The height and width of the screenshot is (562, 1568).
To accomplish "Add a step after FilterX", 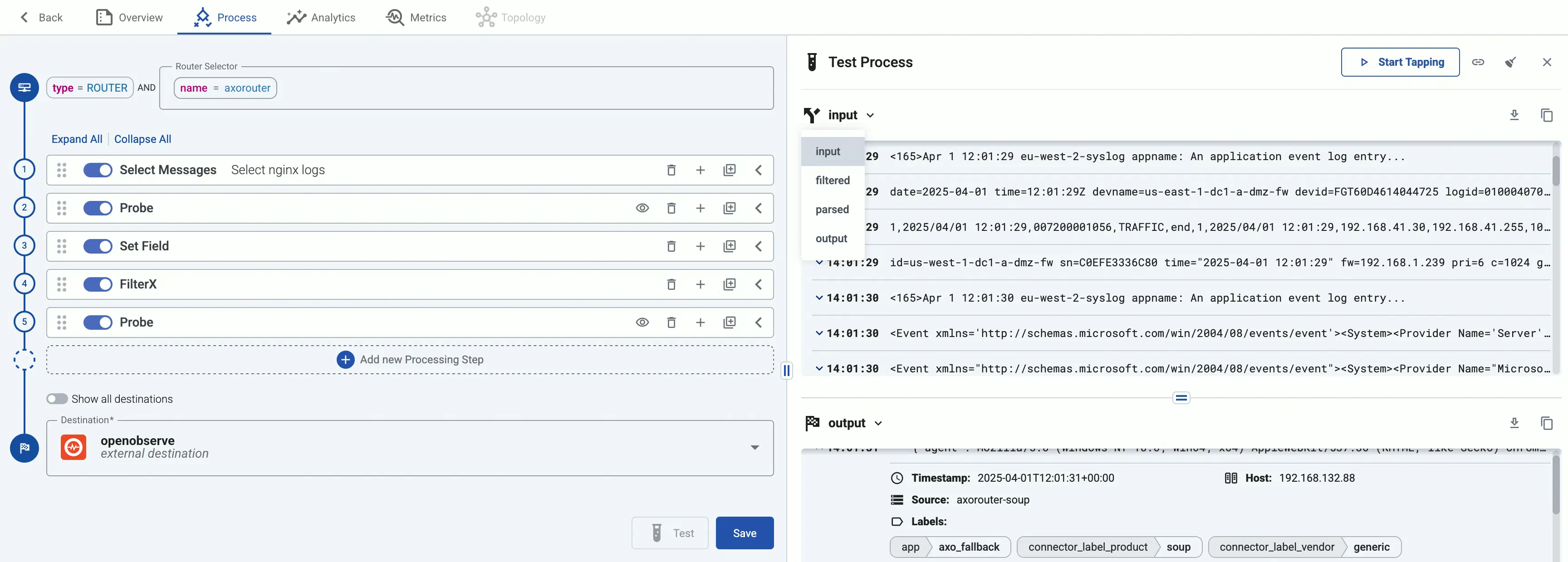I will [700, 285].
